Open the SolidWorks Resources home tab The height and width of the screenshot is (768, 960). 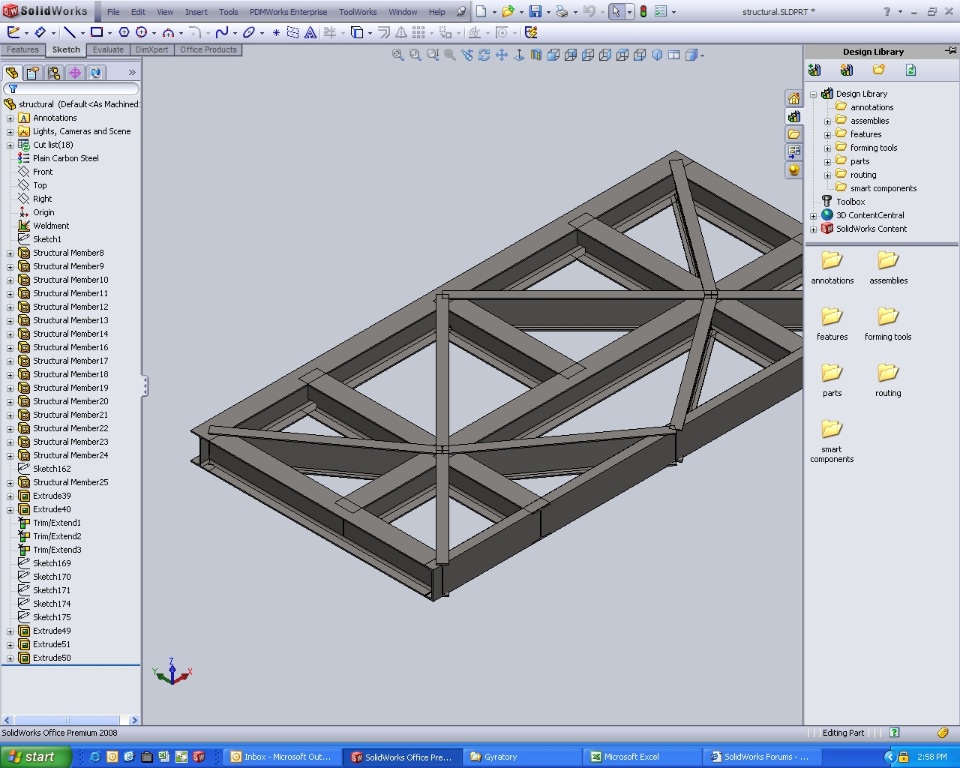[x=794, y=98]
